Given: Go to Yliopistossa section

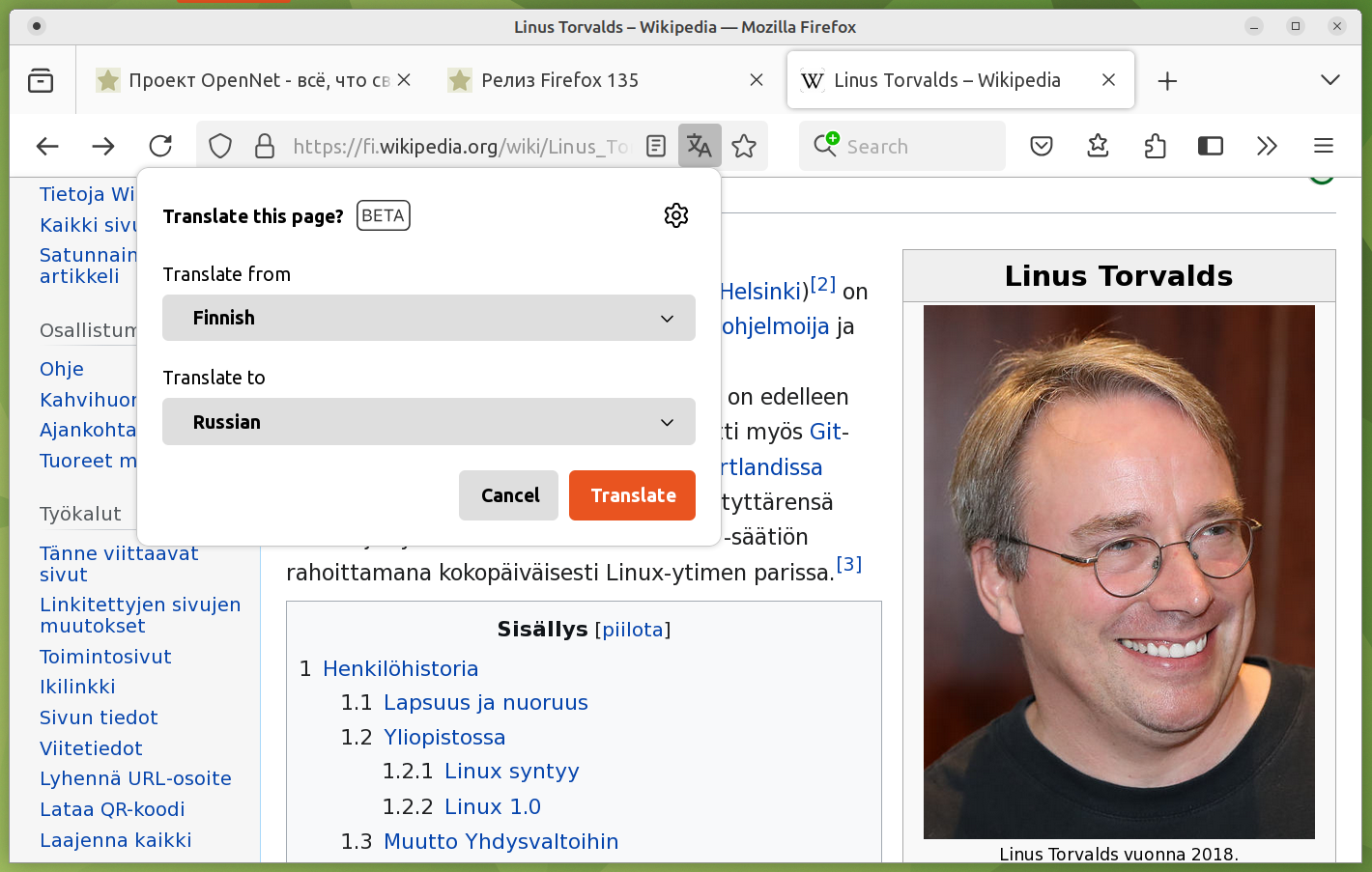Looking at the screenshot, I should (x=444, y=738).
